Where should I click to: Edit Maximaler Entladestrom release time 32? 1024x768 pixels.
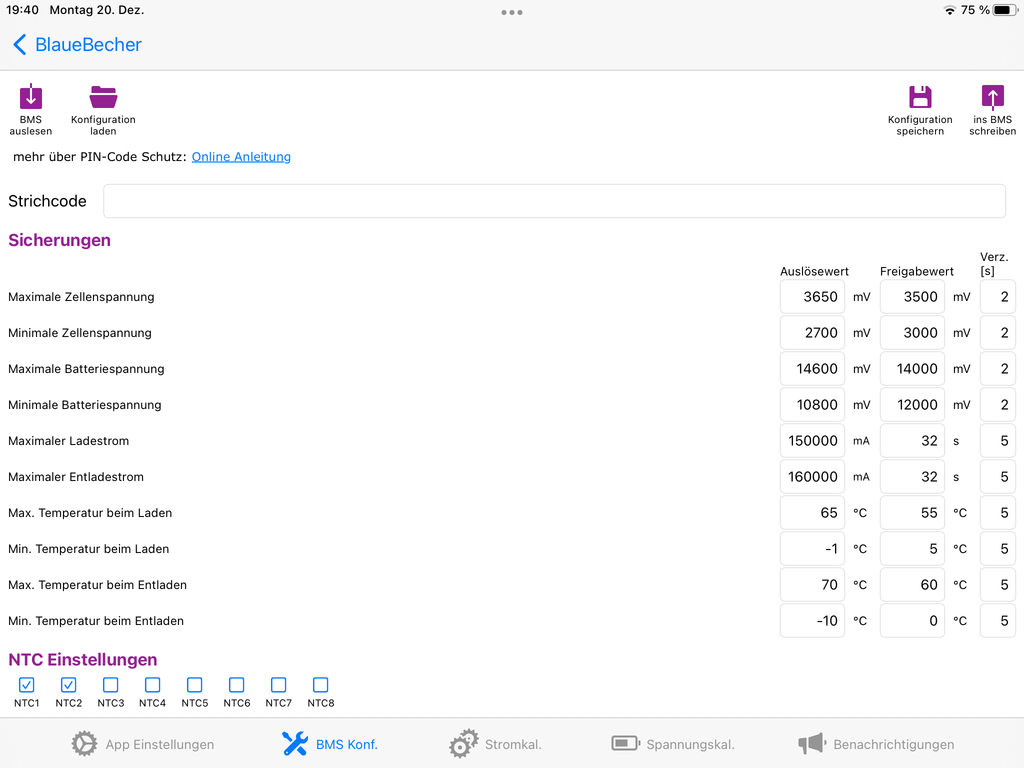pyautogui.click(x=912, y=477)
